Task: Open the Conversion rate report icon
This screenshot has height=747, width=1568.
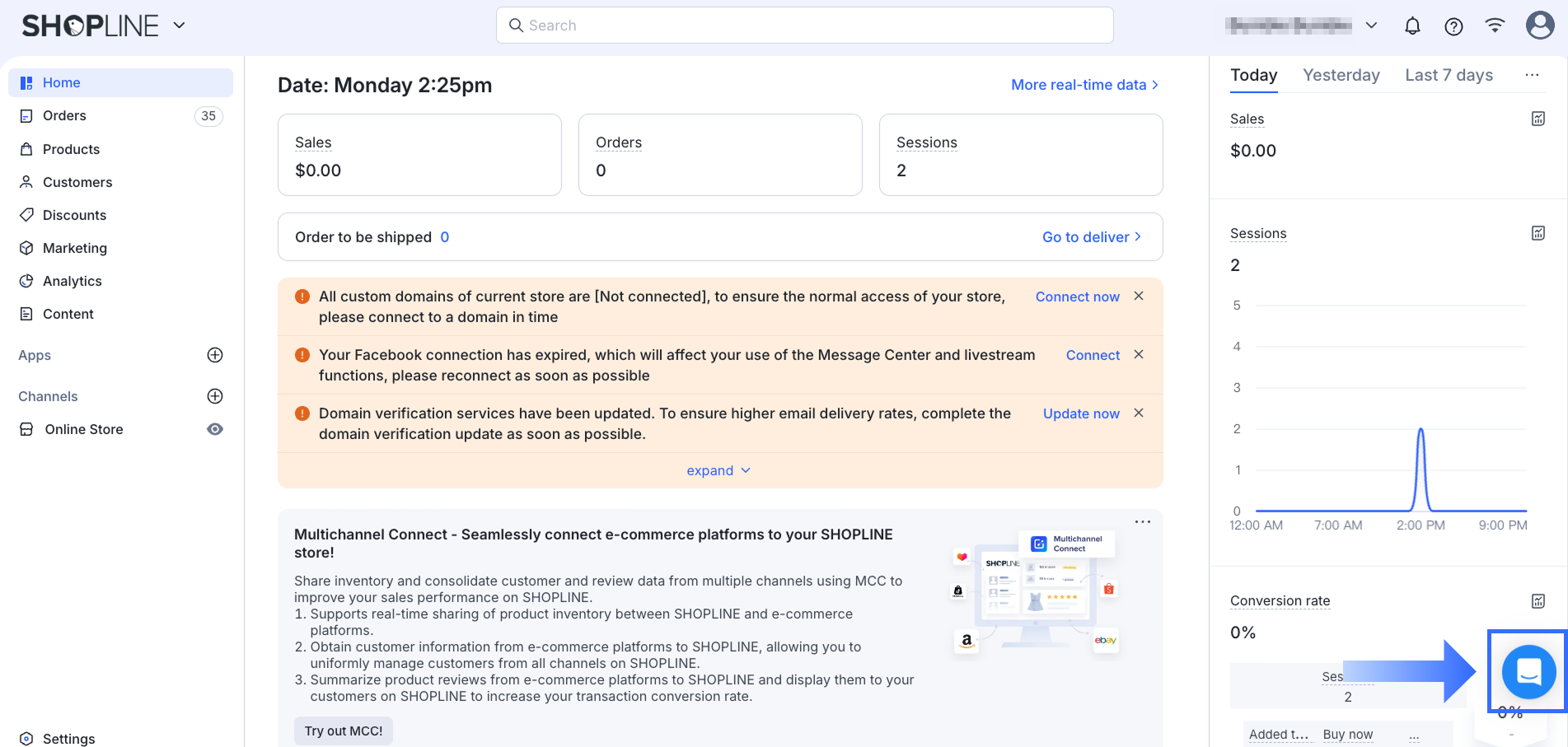Action: [1538, 601]
